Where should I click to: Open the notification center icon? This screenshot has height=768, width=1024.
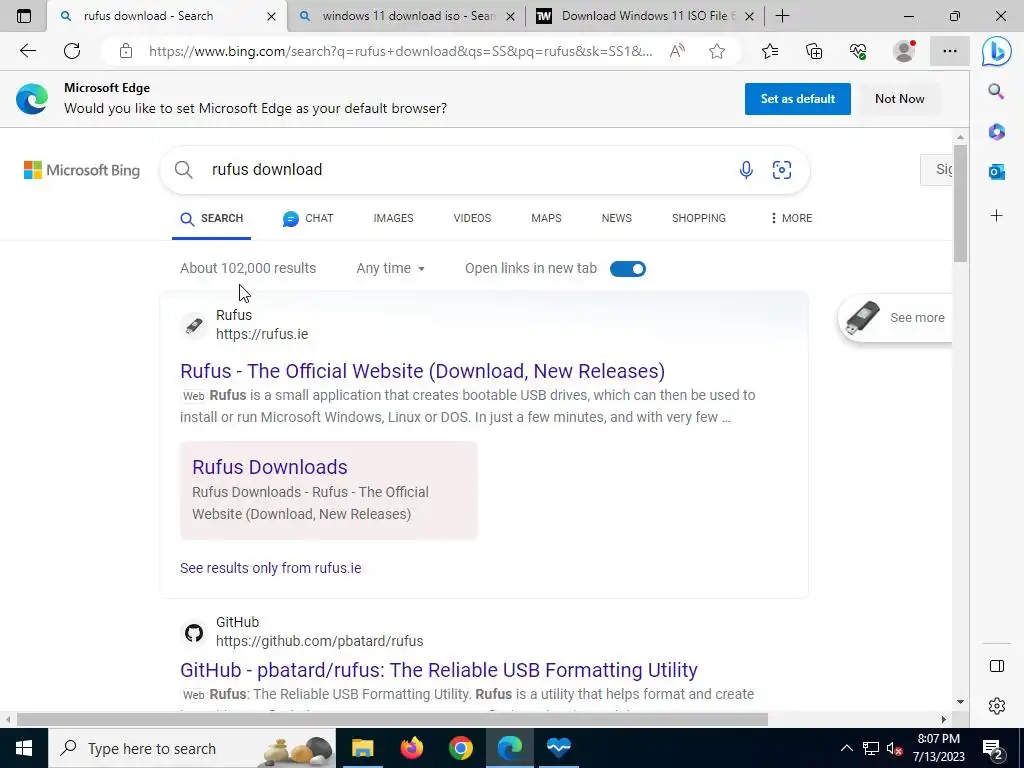click(x=993, y=749)
